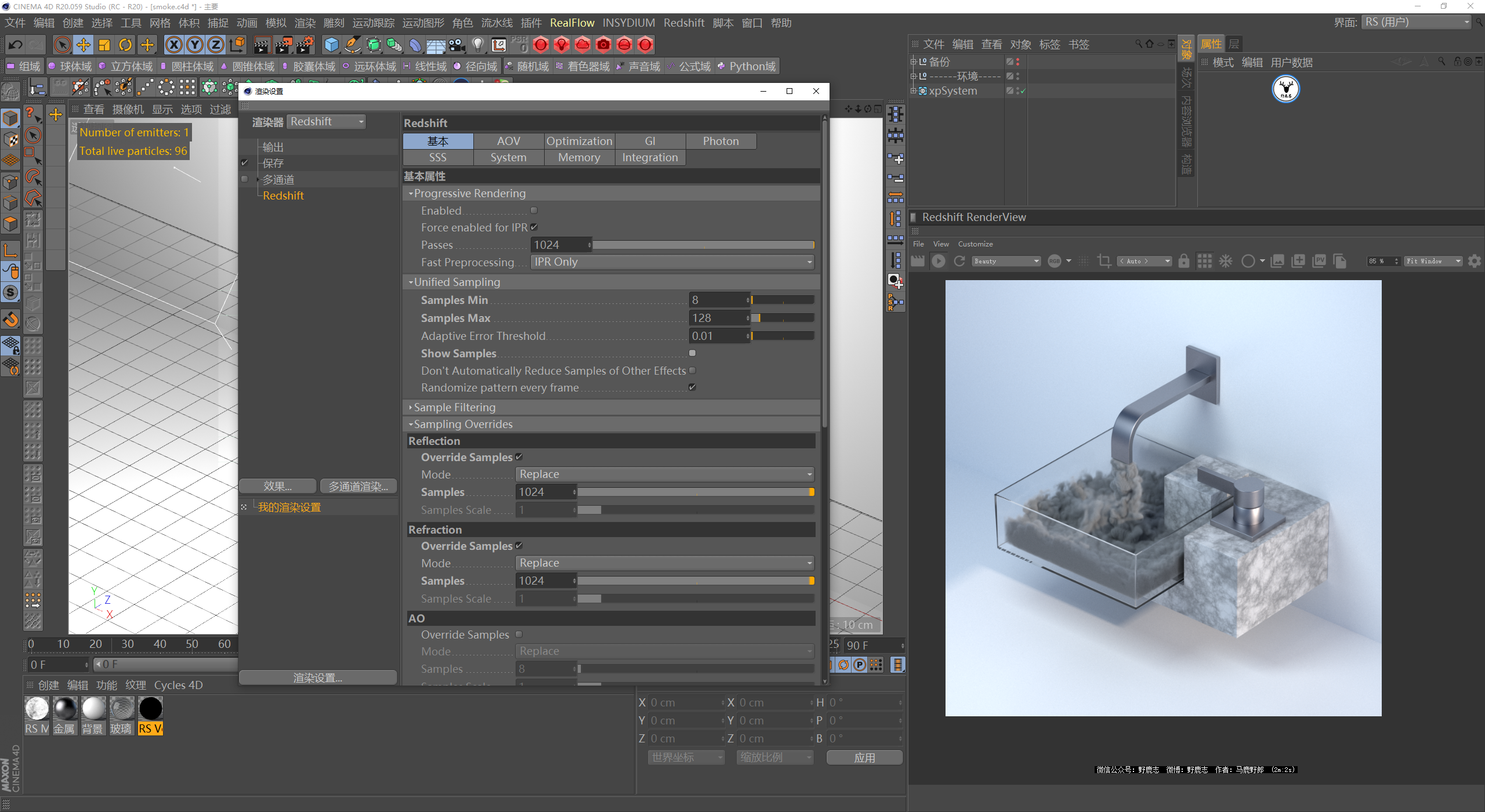Click the RenderView clapperboard render icon

click(917, 261)
